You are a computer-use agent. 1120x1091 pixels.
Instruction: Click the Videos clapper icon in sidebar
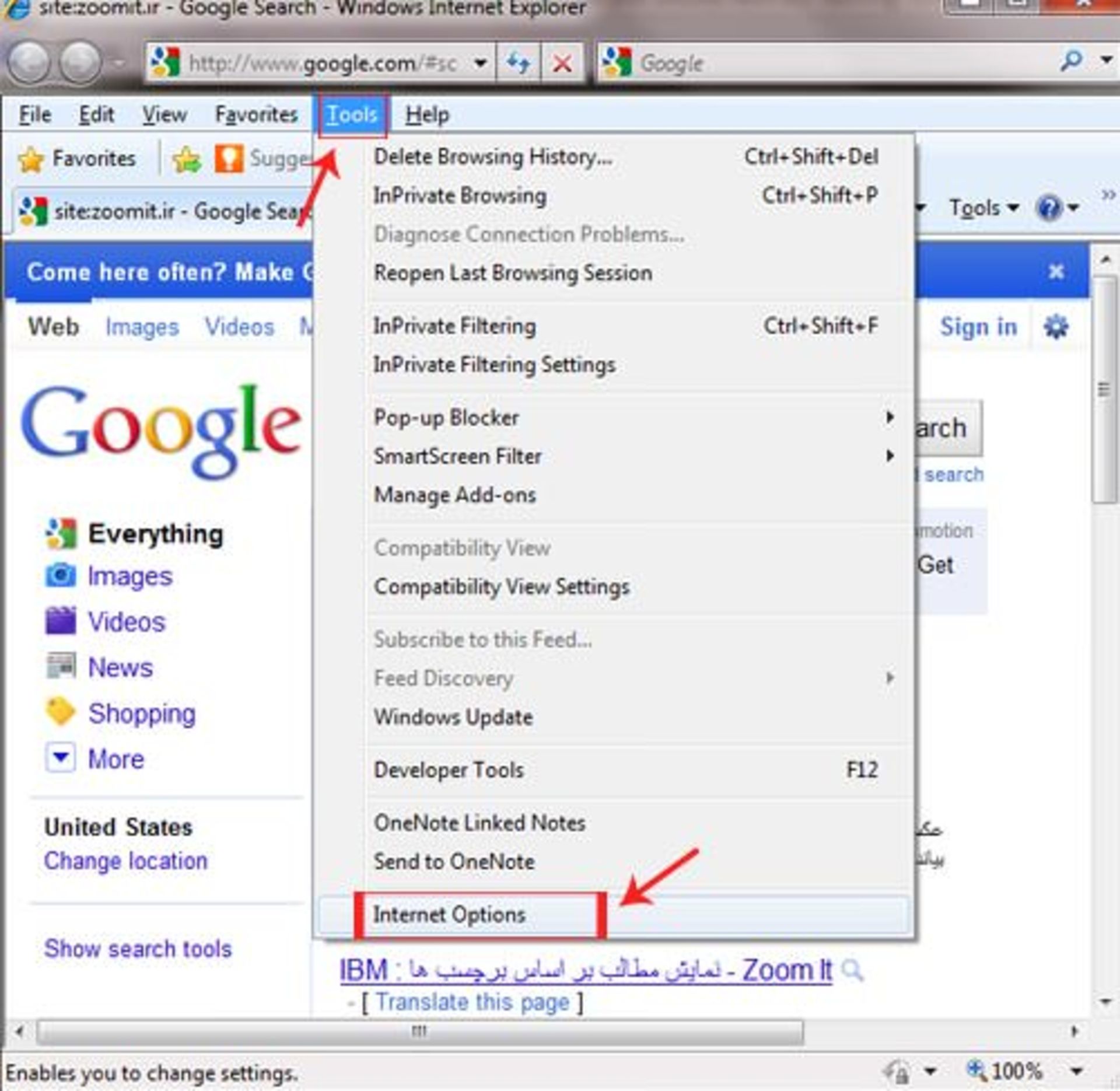point(61,620)
